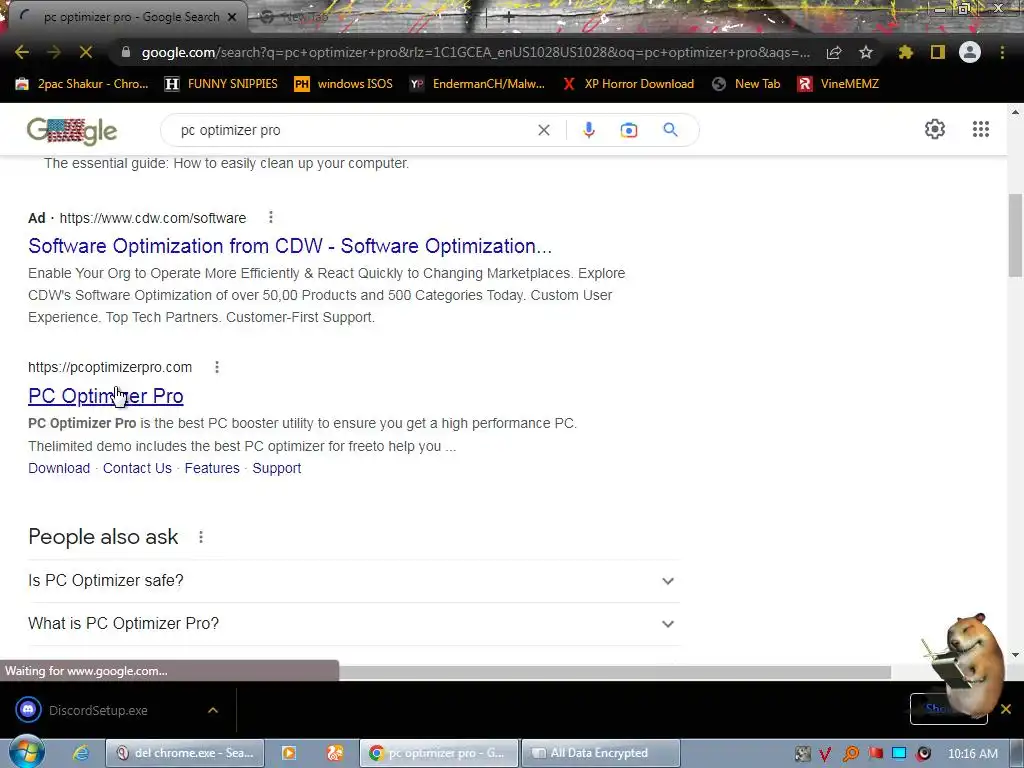Open a new tab with the plus button
This screenshot has height=768, width=1024.
[509, 18]
